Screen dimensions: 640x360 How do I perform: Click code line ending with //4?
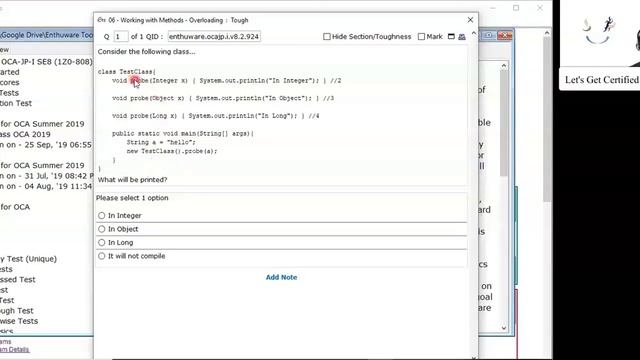point(216,116)
